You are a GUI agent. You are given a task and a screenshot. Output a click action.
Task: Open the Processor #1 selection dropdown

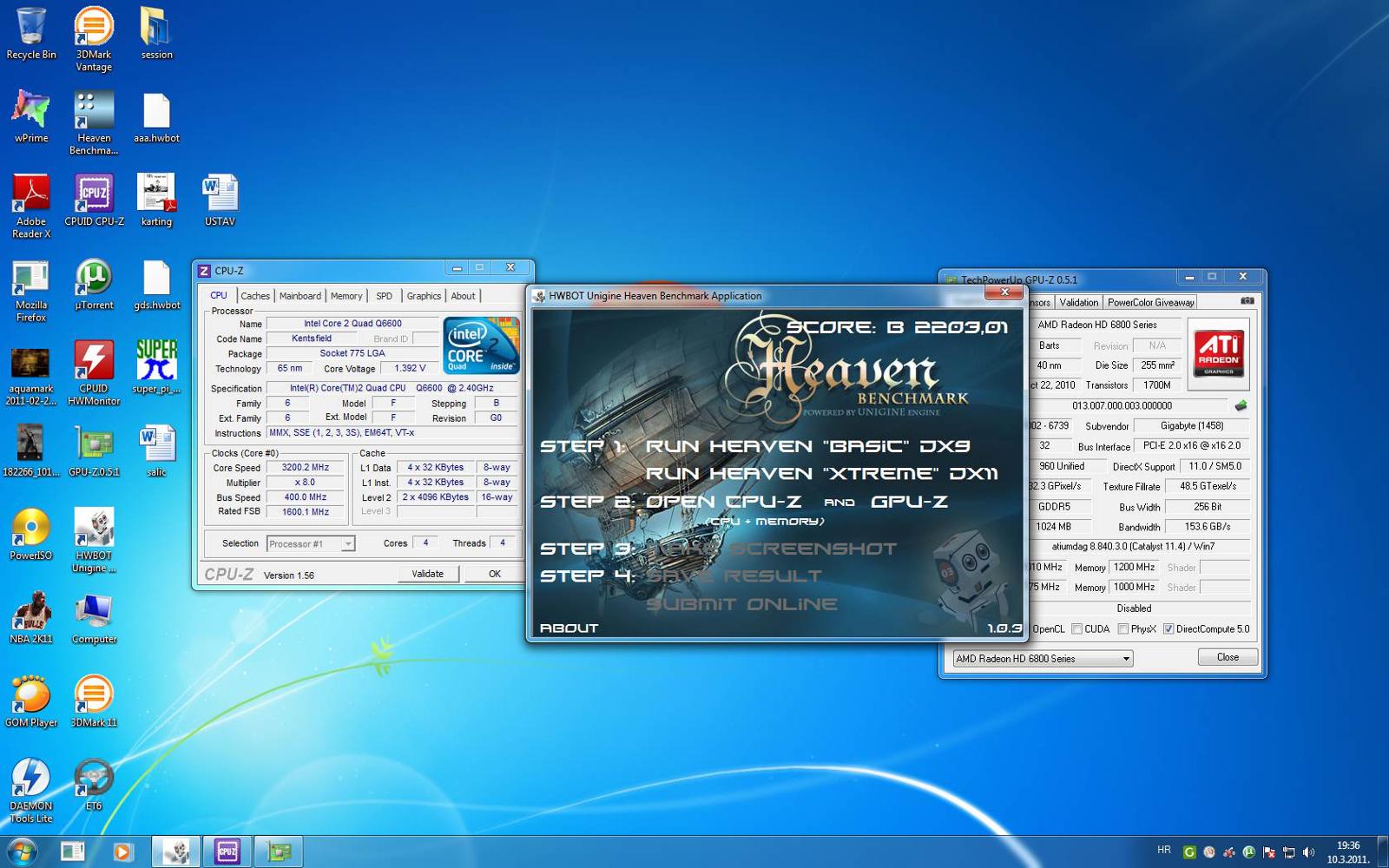[x=310, y=543]
